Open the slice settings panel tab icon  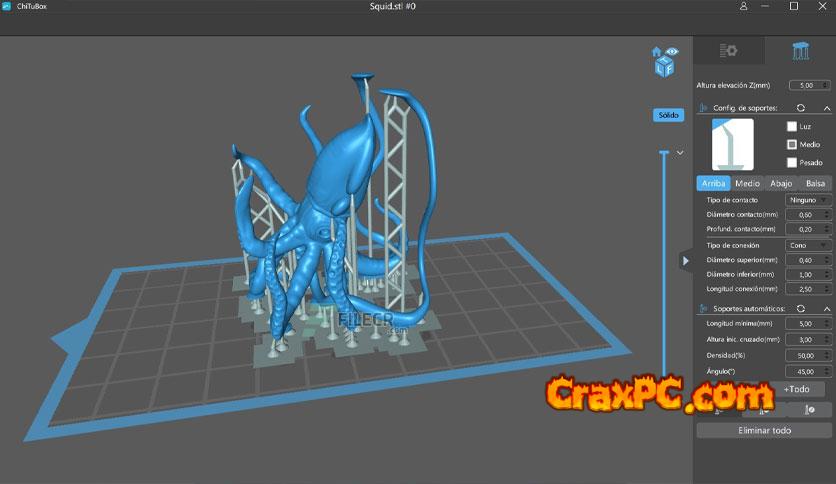[728, 51]
